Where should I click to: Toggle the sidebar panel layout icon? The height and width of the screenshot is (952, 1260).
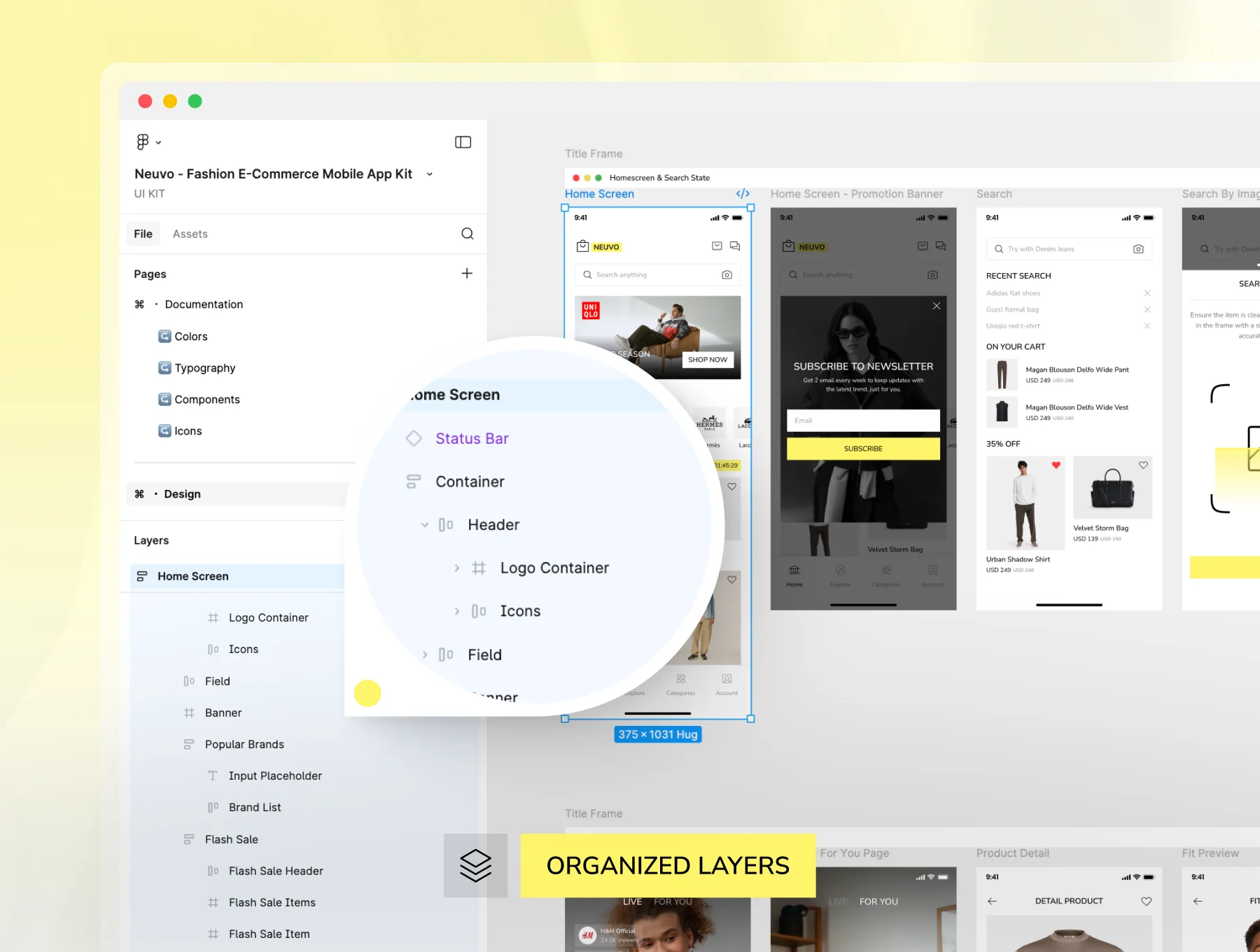pyautogui.click(x=463, y=142)
